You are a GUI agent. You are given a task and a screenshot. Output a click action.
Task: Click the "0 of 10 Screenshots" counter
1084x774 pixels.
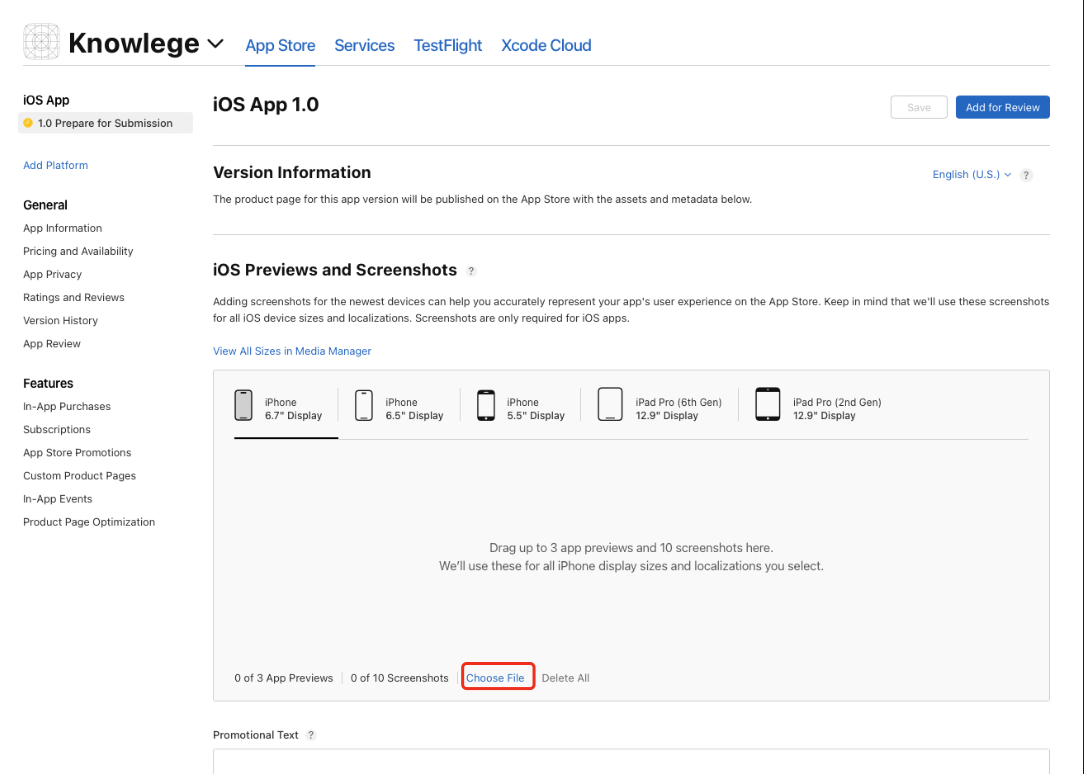(x=400, y=678)
